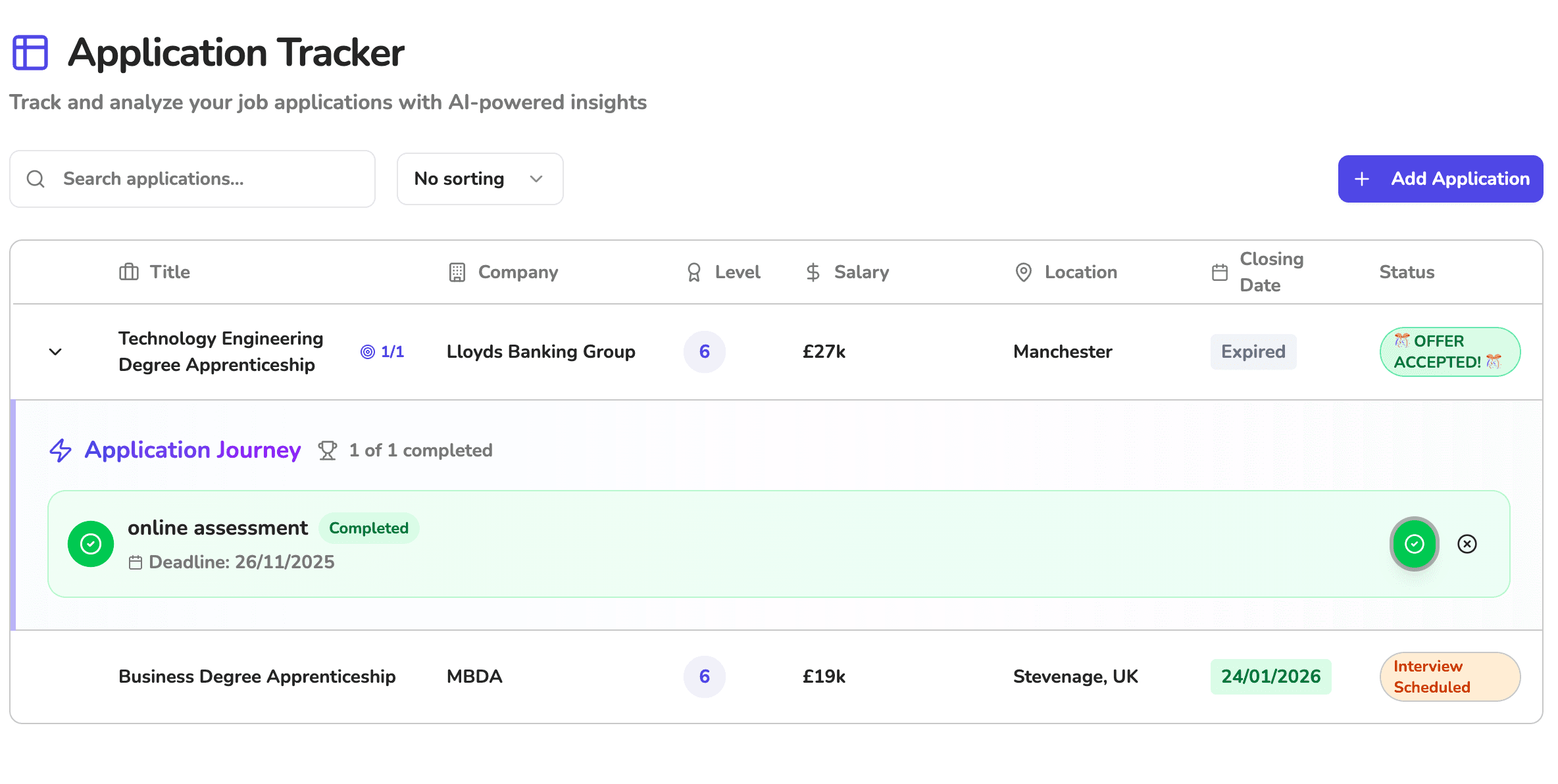Click the calendar icon next to Closing Date
Viewport: 1558px width, 784px height.
[1220, 272]
